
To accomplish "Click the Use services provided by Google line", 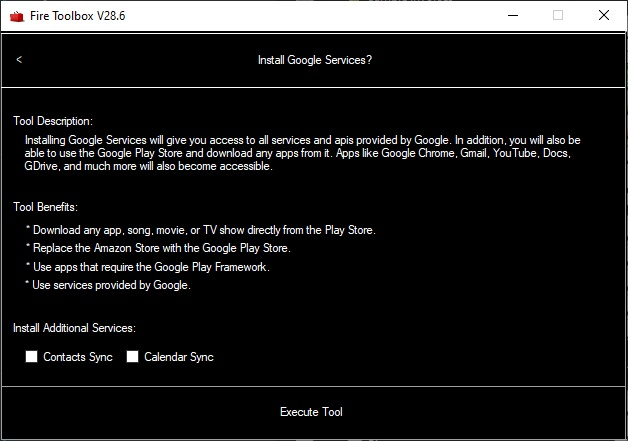I will coord(108,285).
